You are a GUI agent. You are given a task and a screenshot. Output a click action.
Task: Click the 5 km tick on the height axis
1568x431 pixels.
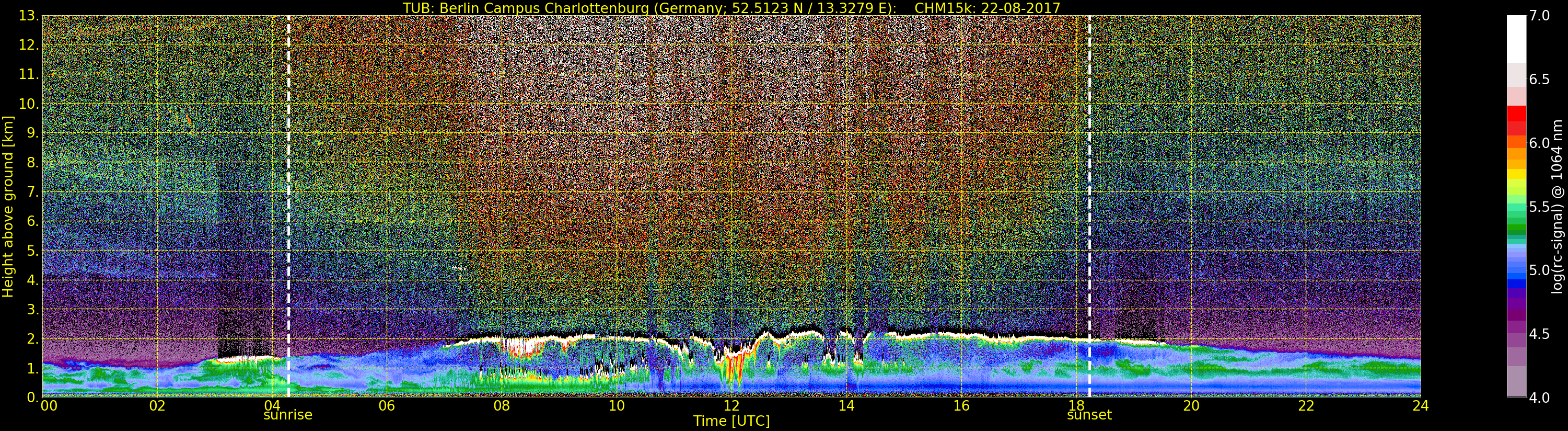click(x=32, y=251)
